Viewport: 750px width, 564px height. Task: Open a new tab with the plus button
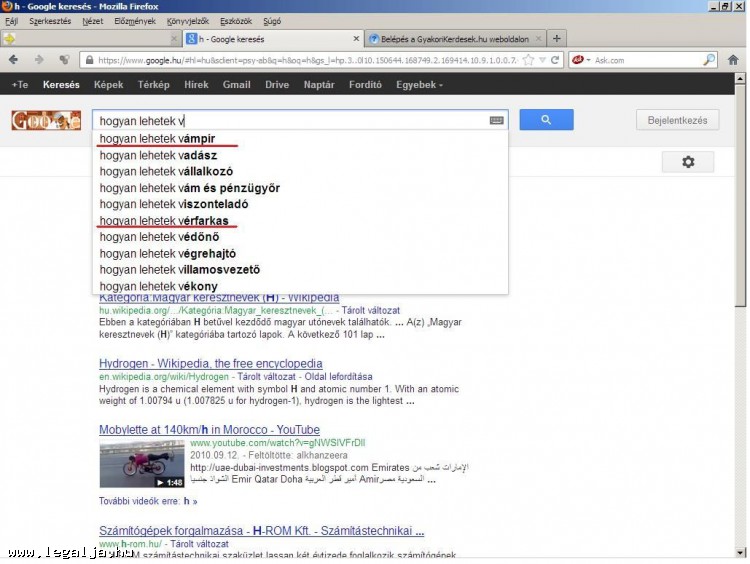pyautogui.click(x=557, y=39)
